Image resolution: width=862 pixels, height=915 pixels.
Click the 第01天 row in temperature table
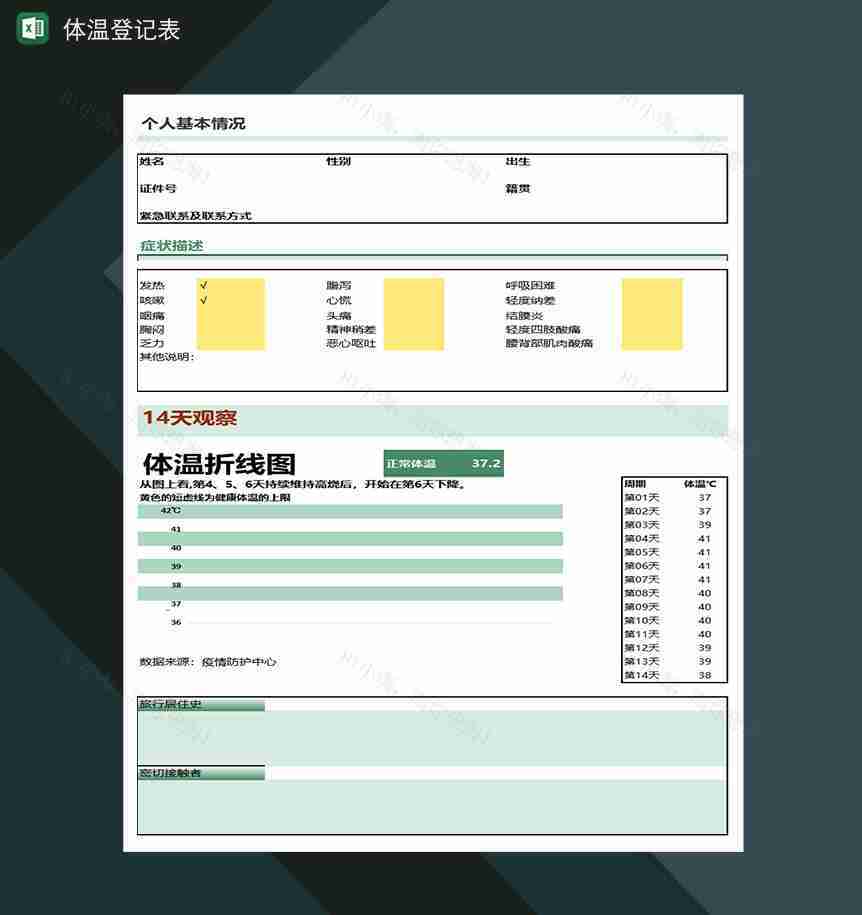click(x=642, y=497)
